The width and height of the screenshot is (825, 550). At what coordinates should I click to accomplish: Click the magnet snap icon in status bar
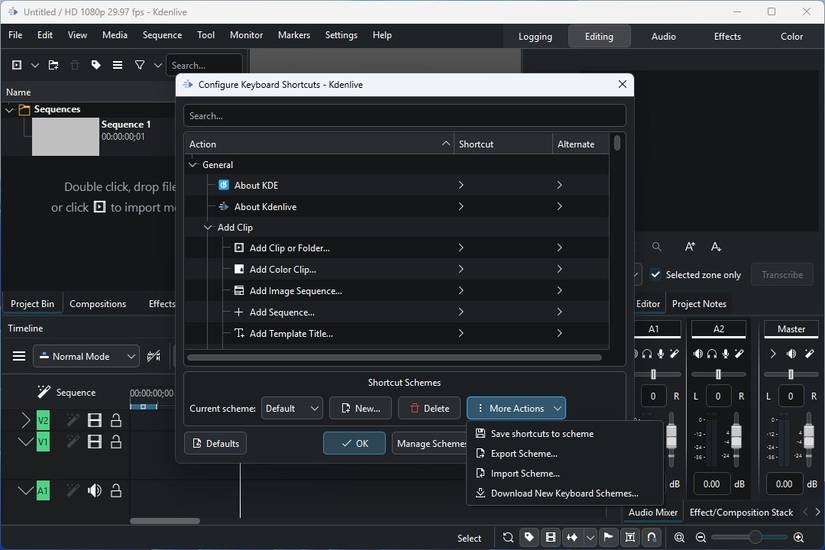pyautogui.click(x=651, y=537)
